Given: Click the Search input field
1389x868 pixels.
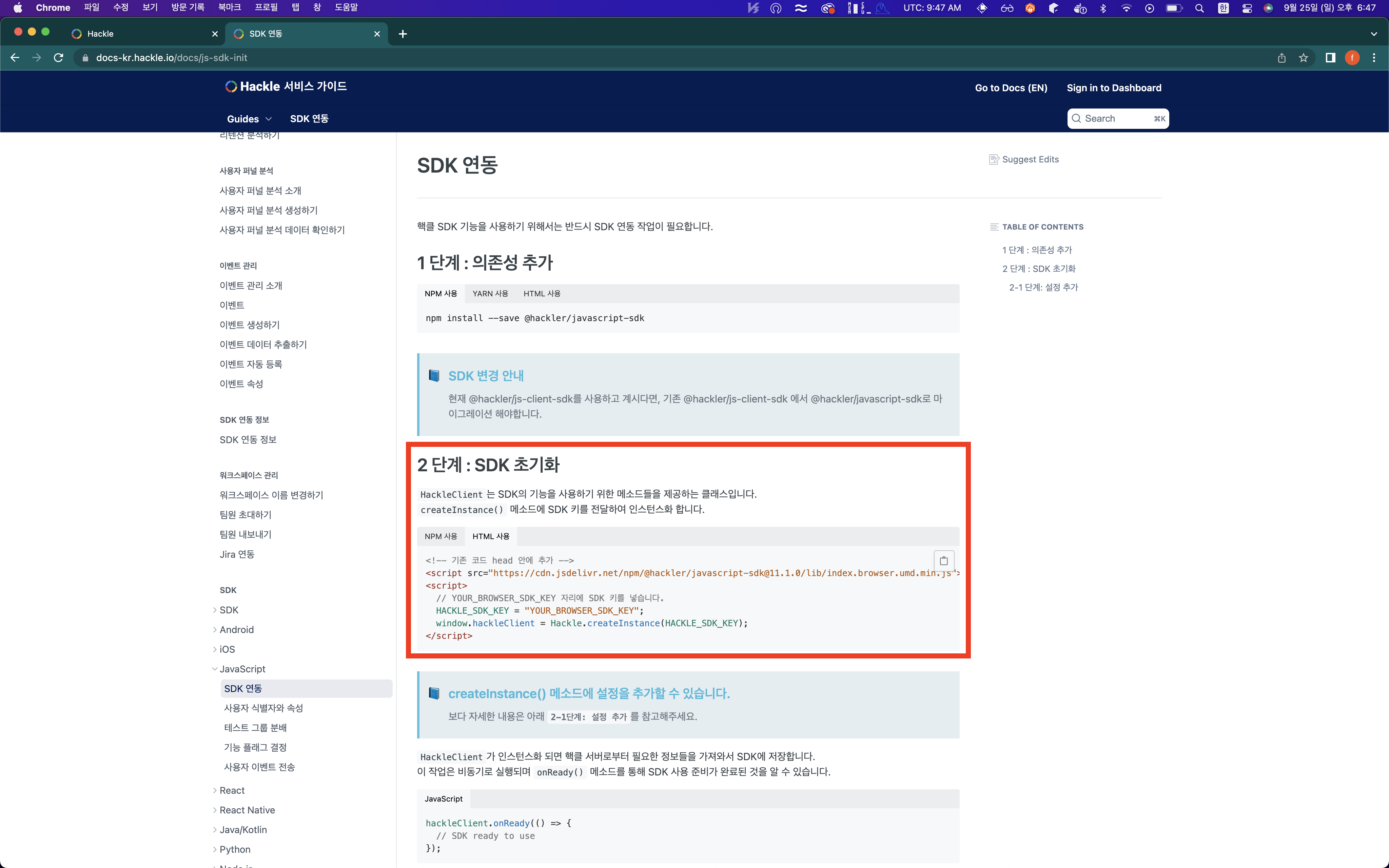Looking at the screenshot, I should point(1117,119).
